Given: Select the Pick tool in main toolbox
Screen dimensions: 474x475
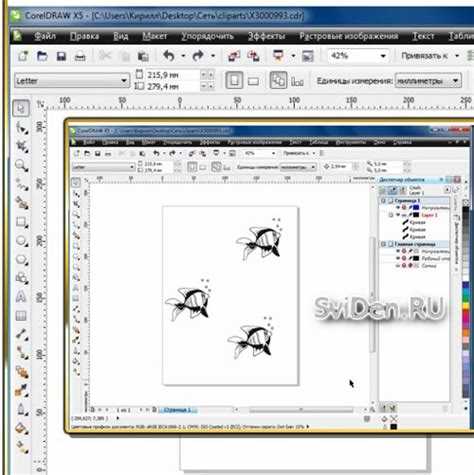Looking at the screenshot, I should click(x=21, y=109).
